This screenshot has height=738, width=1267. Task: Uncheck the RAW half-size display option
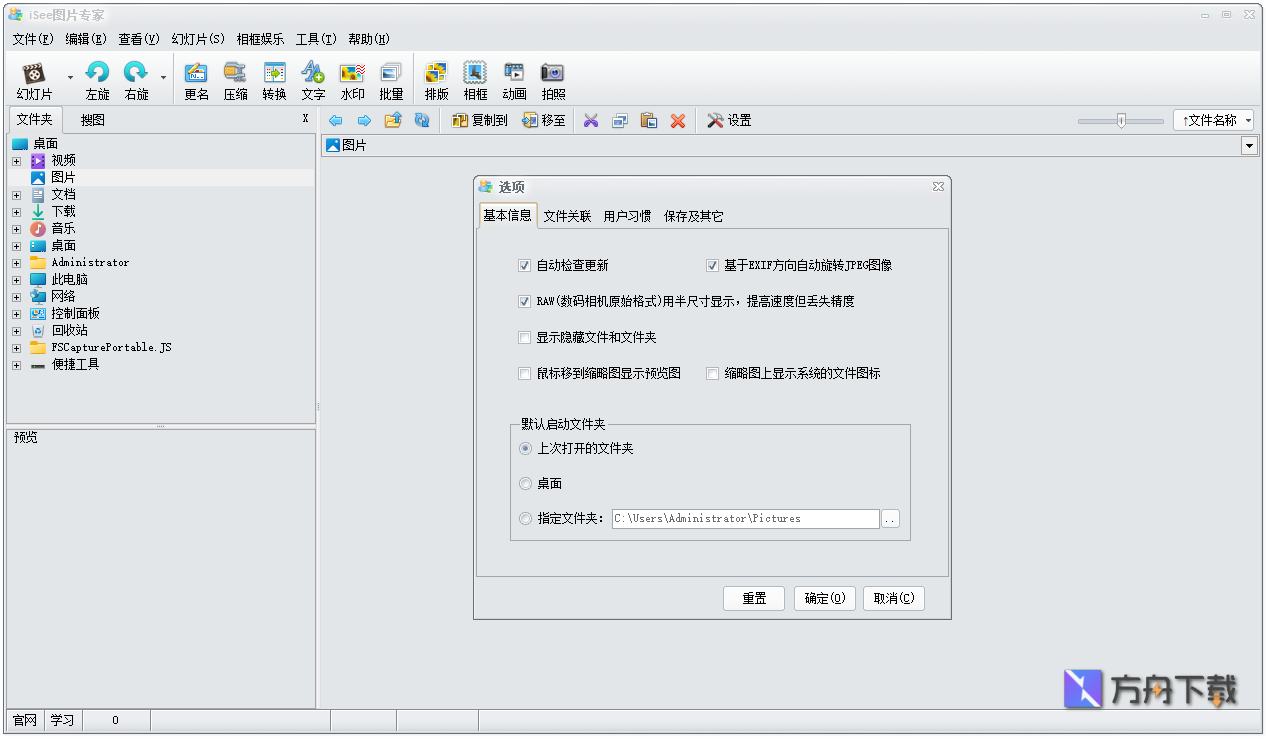tap(524, 301)
